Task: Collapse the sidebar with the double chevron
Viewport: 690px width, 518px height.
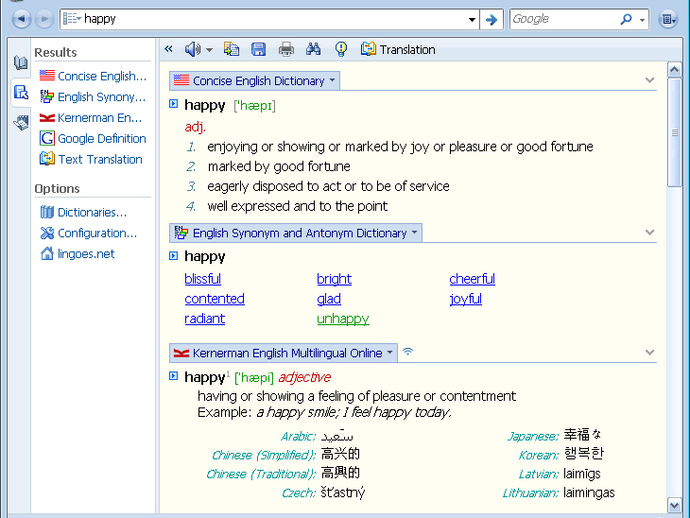Action: coord(169,49)
